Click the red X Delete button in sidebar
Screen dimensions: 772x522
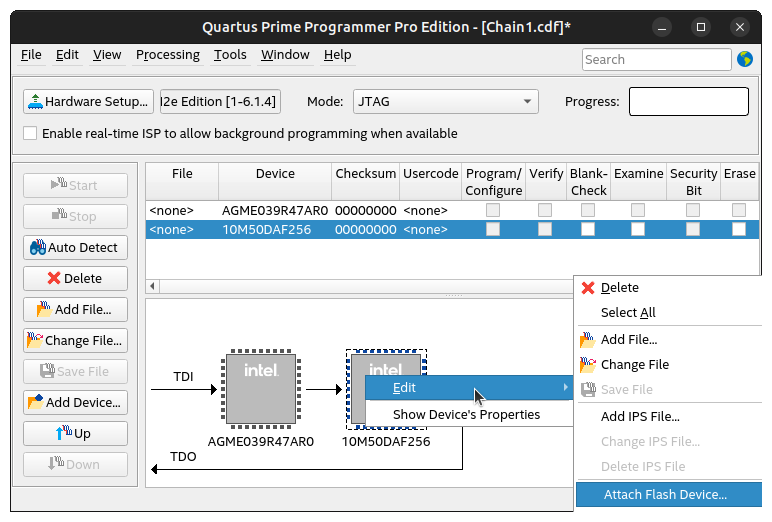(75, 278)
